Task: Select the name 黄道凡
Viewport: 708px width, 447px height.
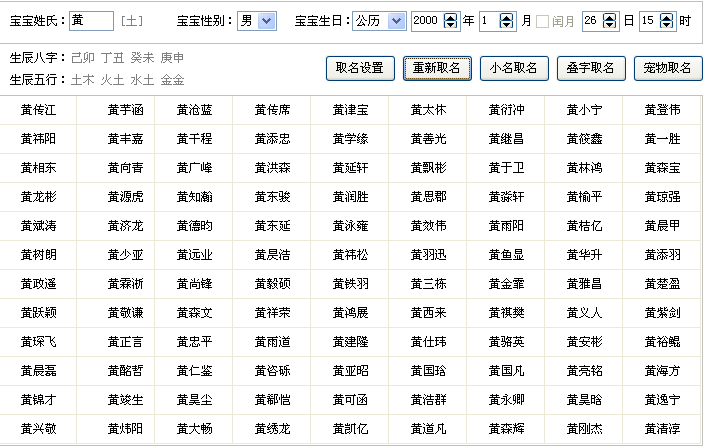Action: pyautogui.click(x=428, y=428)
